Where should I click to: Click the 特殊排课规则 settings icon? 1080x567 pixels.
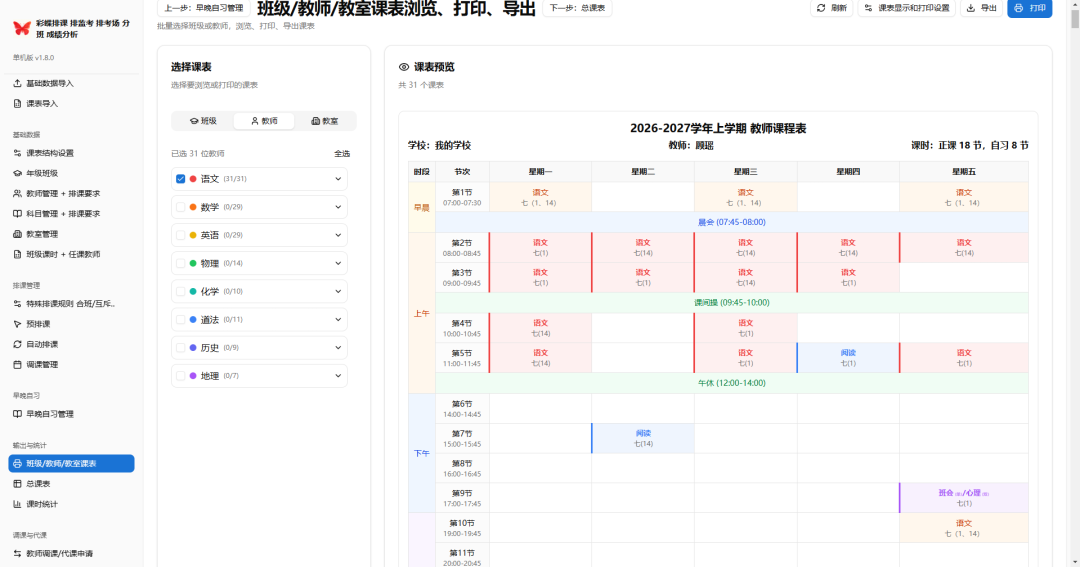pyautogui.click(x=17, y=303)
